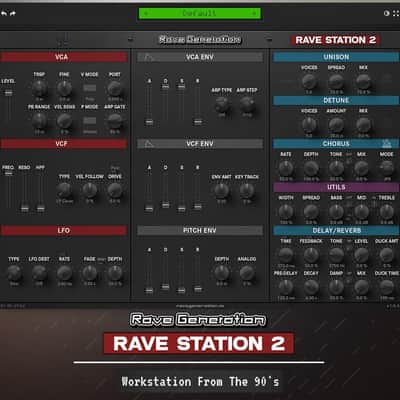This screenshot has width=400, height=400.
Task: Click the DETUNE AMOUNT knob
Action: (x=336, y=125)
